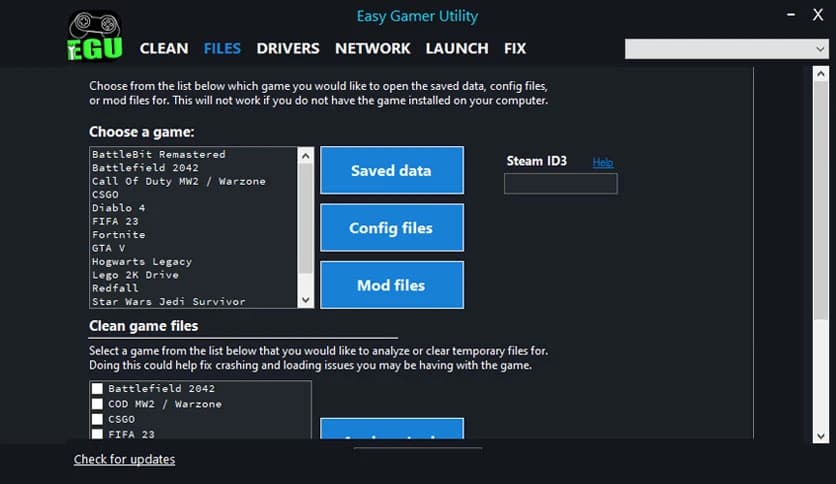The width and height of the screenshot is (836, 484).
Task: Click the game list scrollbar thumb
Action: [306, 219]
